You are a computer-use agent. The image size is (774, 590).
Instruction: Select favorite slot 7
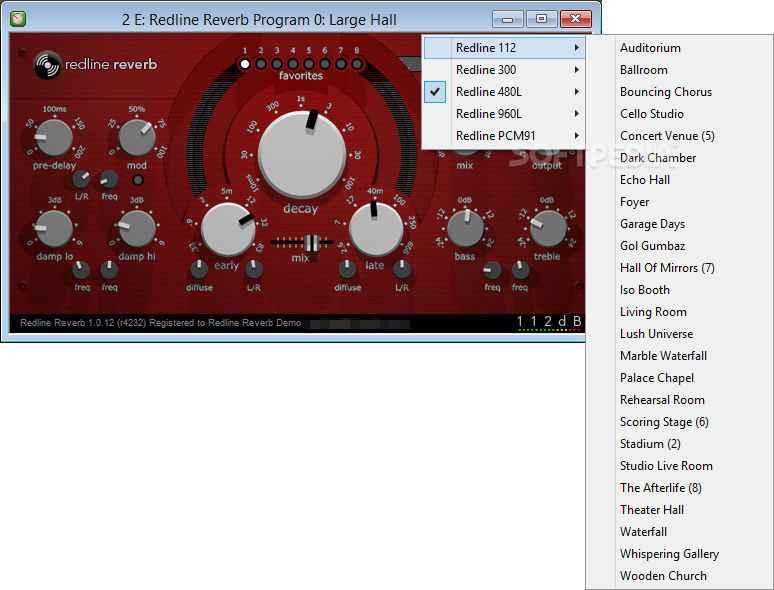pyautogui.click(x=341, y=64)
